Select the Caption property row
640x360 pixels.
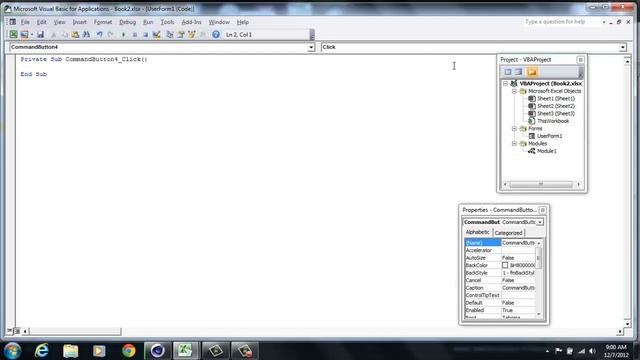point(500,288)
